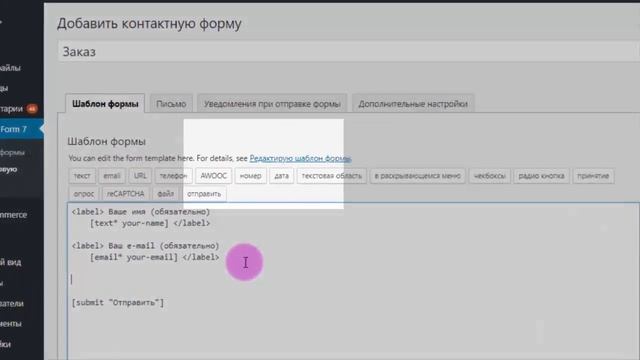
Task: Click the Добавить контактную форму heading
Action: coord(149,24)
